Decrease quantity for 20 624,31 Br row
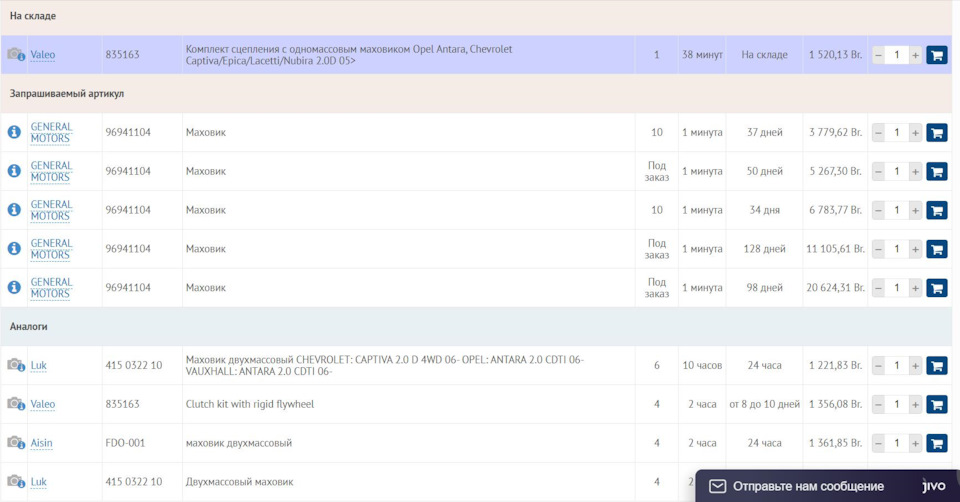Image resolution: width=960 pixels, height=502 pixels. tap(879, 288)
